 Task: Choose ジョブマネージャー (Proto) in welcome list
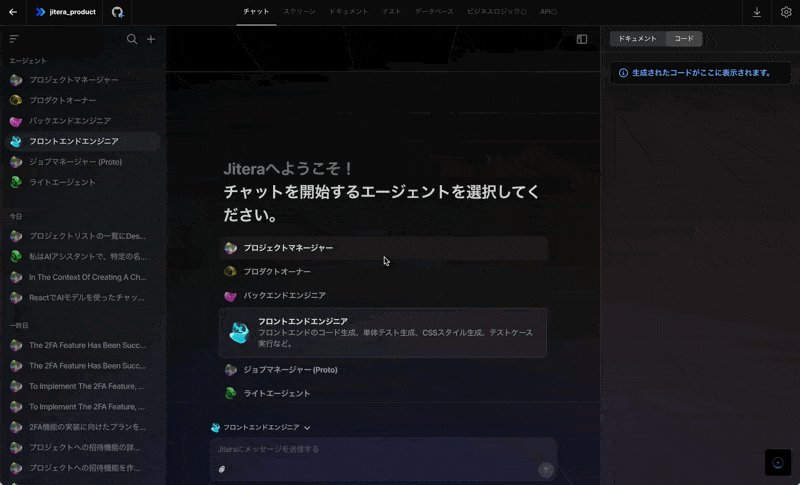point(383,370)
